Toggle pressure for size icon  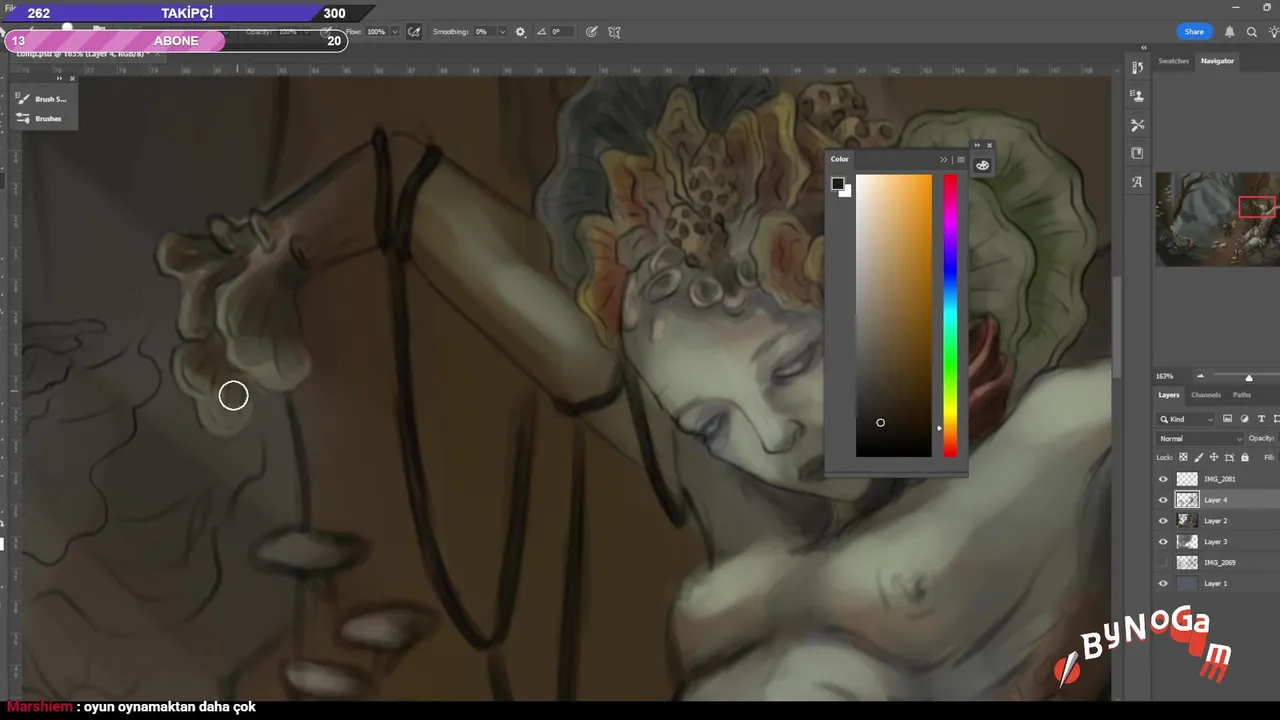pyautogui.click(x=591, y=32)
